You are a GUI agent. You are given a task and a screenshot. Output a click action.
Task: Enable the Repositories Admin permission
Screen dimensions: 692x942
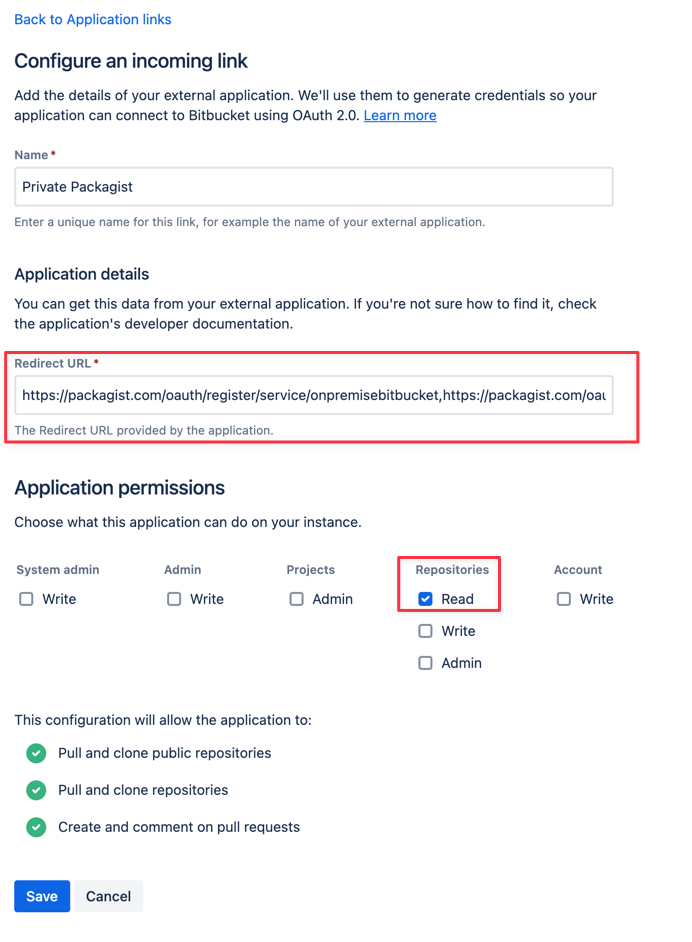pyautogui.click(x=425, y=663)
